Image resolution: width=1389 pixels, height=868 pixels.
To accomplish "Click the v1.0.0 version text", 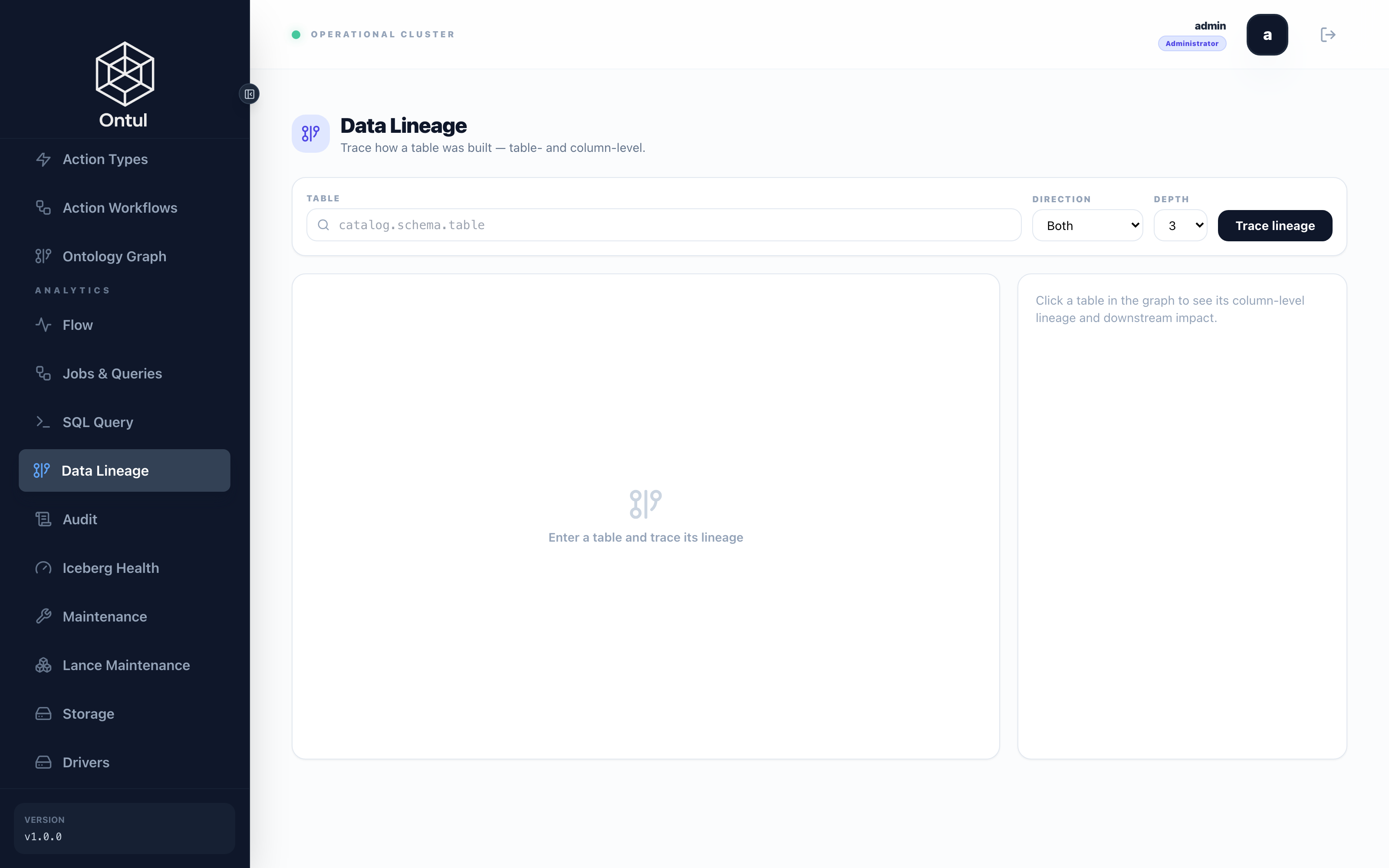I will (x=43, y=836).
